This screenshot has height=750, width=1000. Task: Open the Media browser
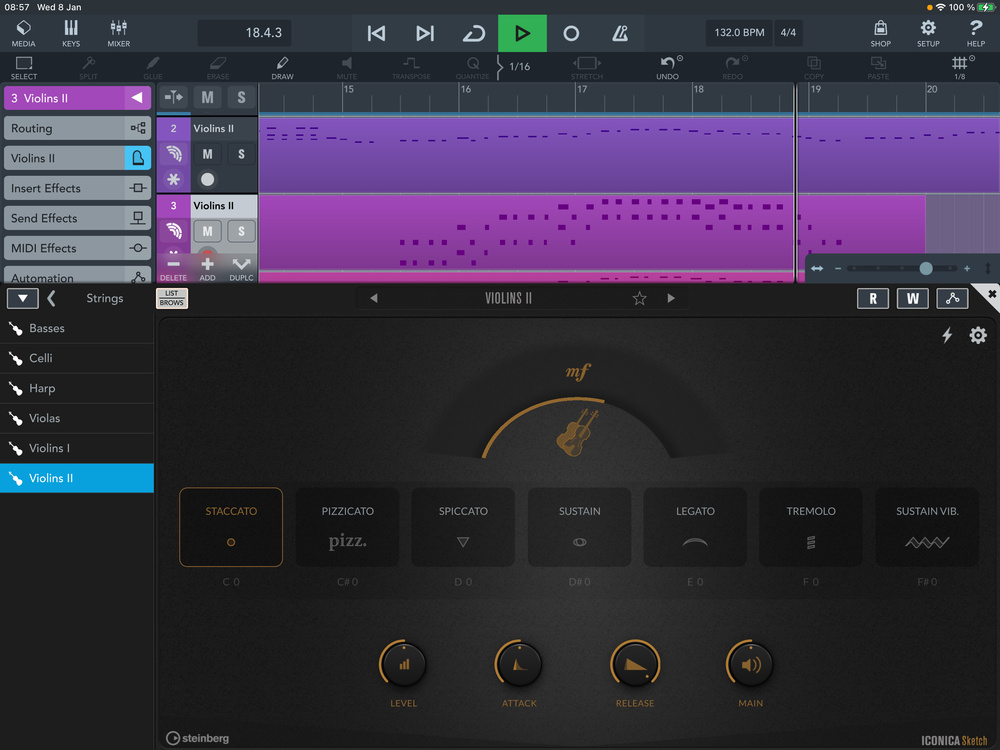tap(24, 33)
